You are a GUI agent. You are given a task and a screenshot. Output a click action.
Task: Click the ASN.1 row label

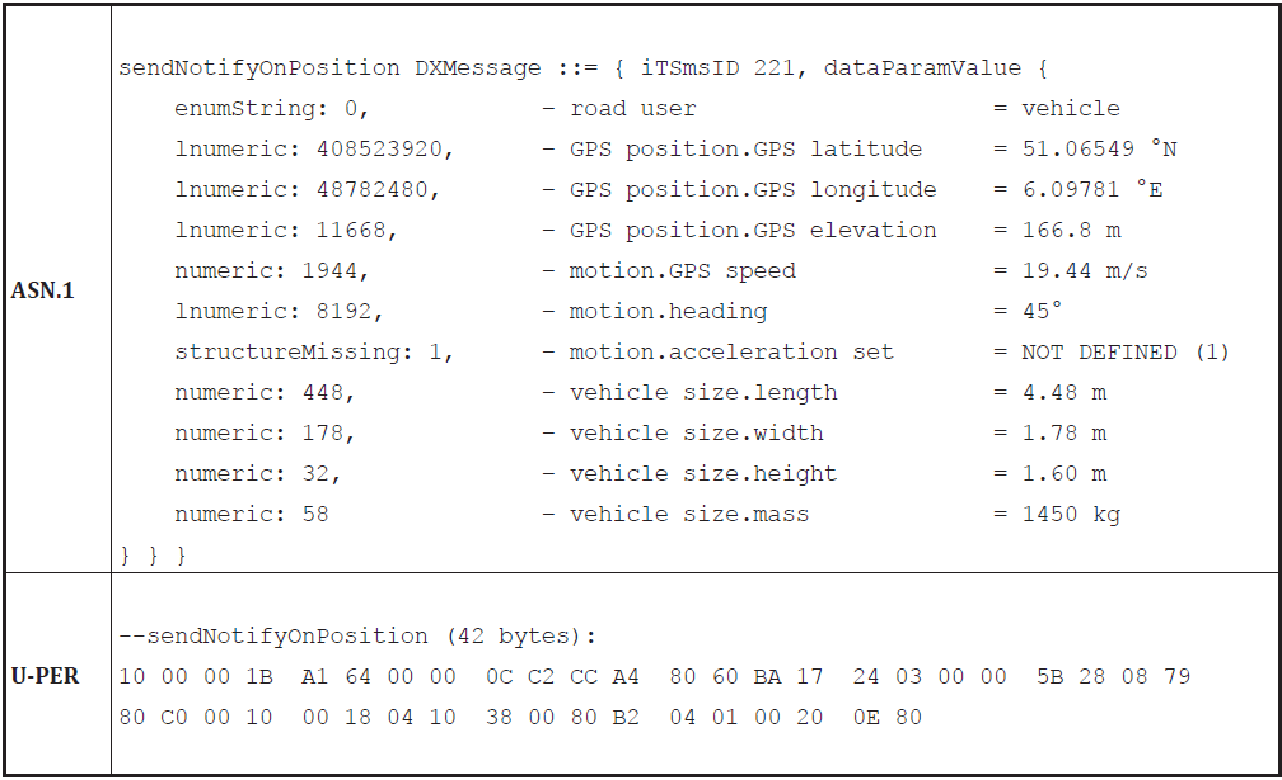pos(42,292)
